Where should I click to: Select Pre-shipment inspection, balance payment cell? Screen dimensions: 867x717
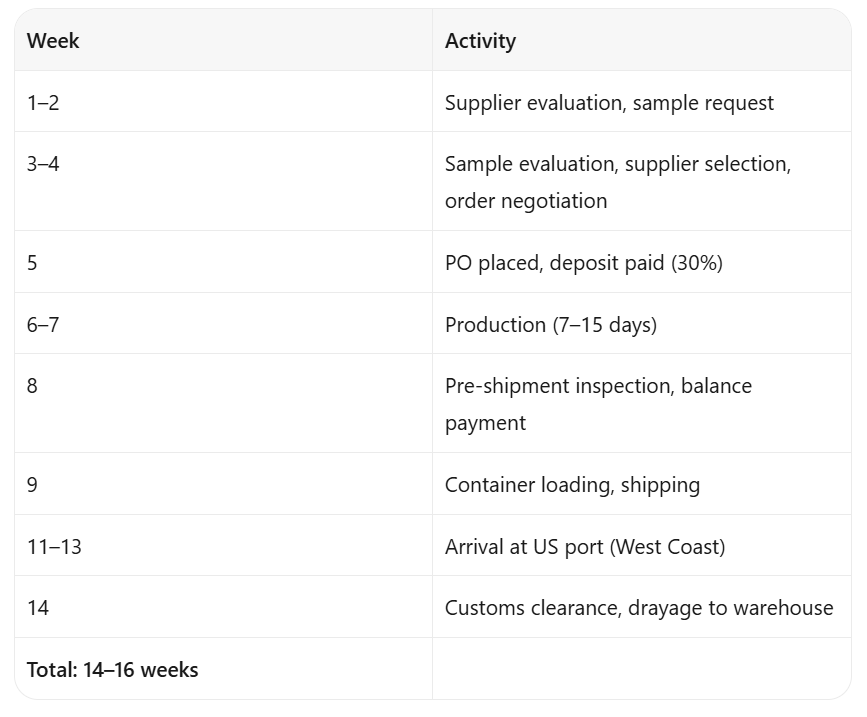641,404
